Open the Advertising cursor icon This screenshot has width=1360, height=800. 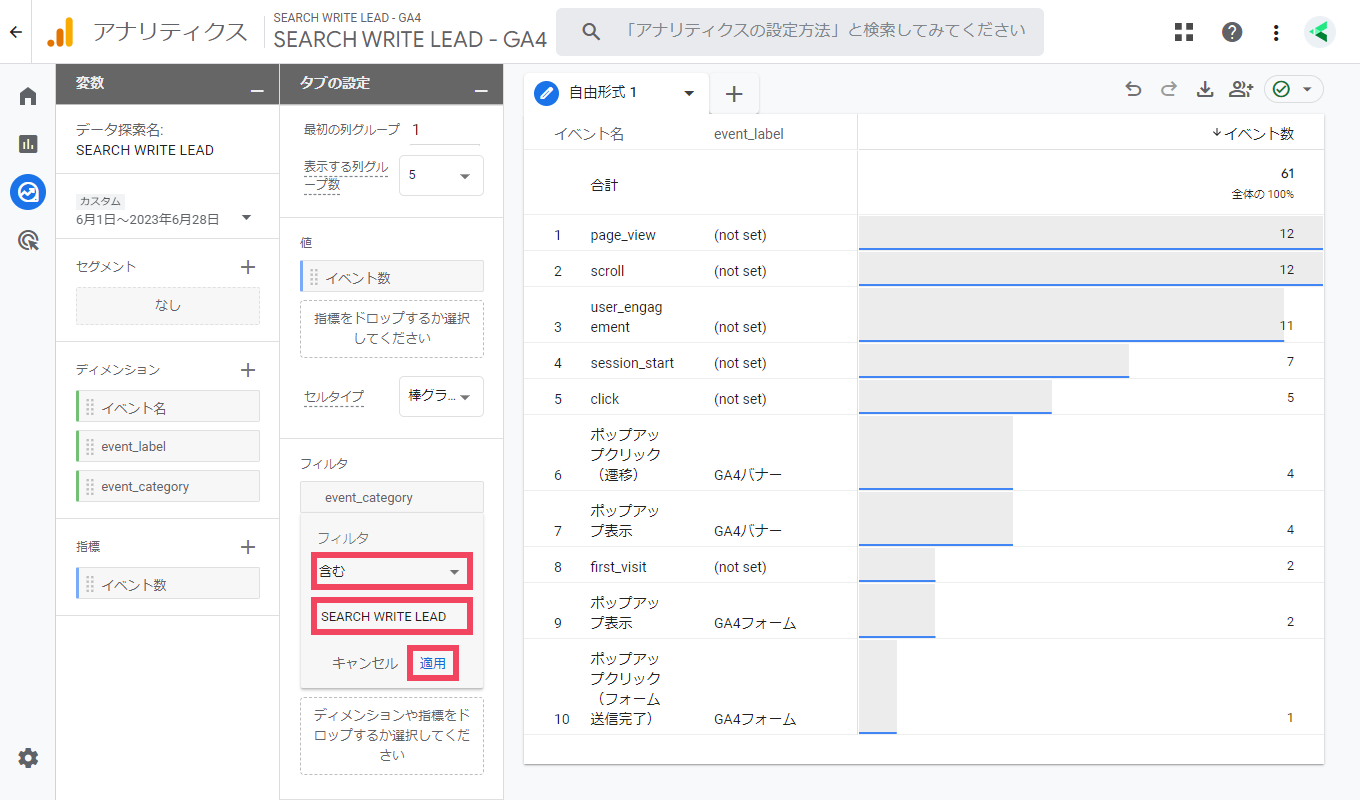28,239
